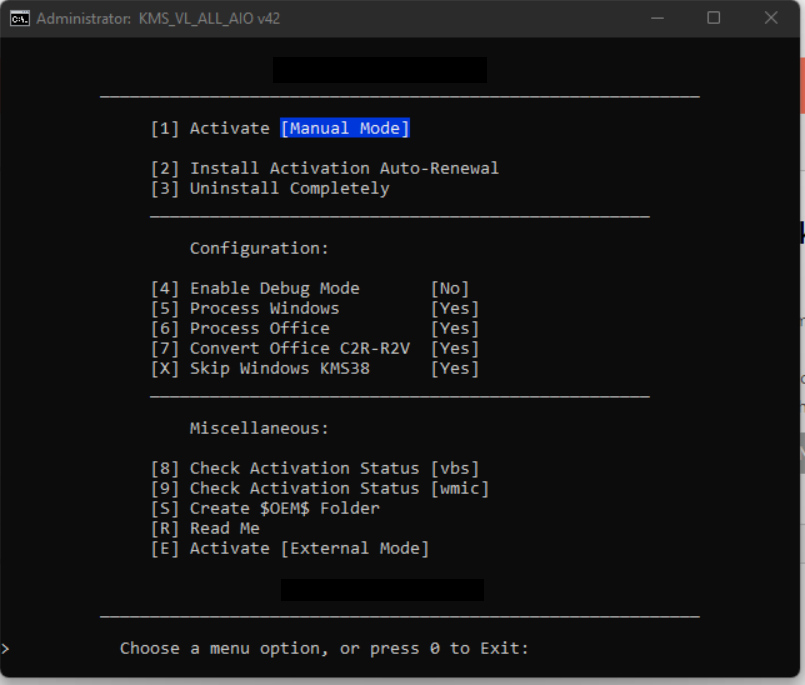Maximize the KMS_VL_ALL_AIO window
This screenshot has height=685, width=805.
pyautogui.click(x=714, y=18)
